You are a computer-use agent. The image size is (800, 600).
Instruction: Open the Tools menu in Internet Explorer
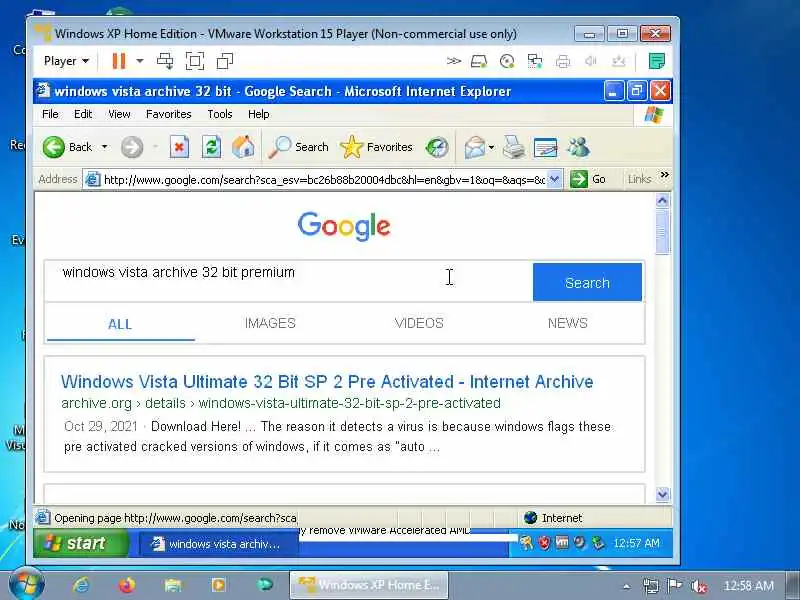point(219,114)
